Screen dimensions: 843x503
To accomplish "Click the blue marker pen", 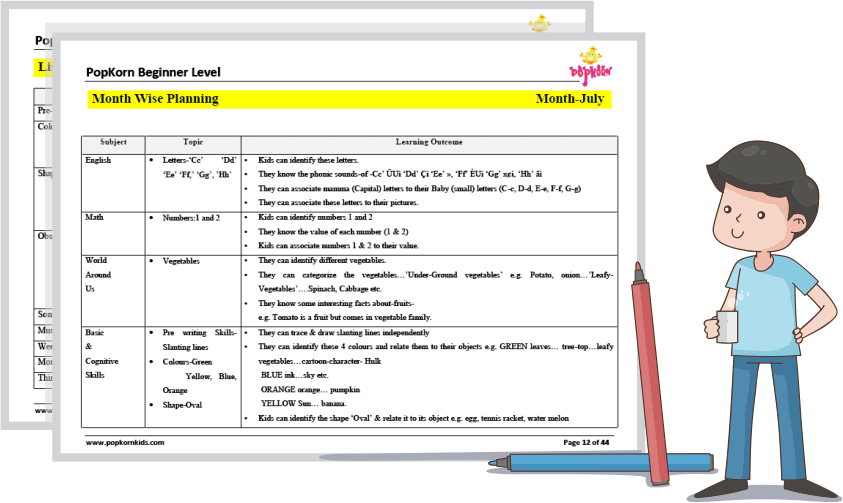I will pyautogui.click(x=601, y=463).
